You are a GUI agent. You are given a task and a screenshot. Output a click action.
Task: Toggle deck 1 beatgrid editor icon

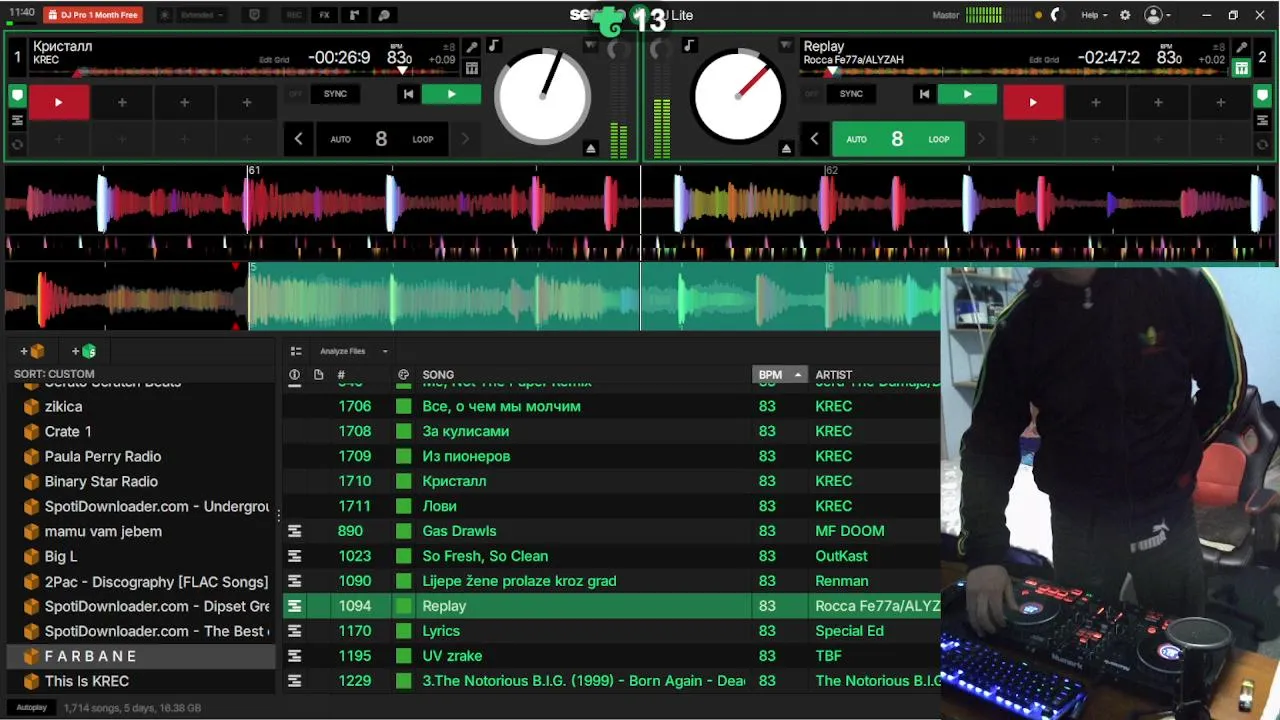coord(472,68)
